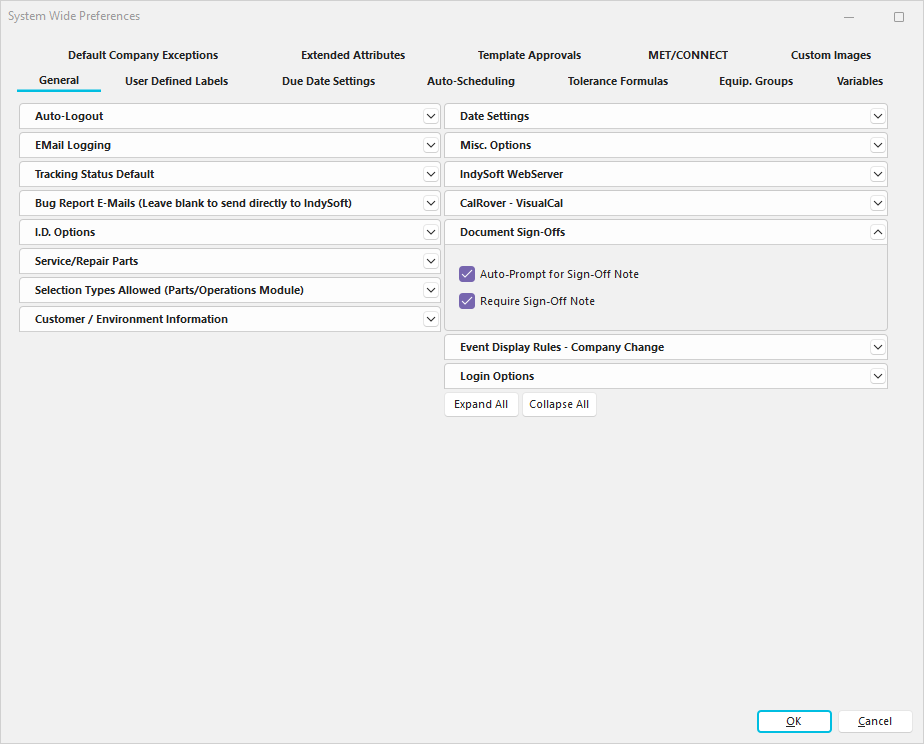Open the Auto-Scheduling tab
This screenshot has height=744, width=924.
[x=470, y=81]
